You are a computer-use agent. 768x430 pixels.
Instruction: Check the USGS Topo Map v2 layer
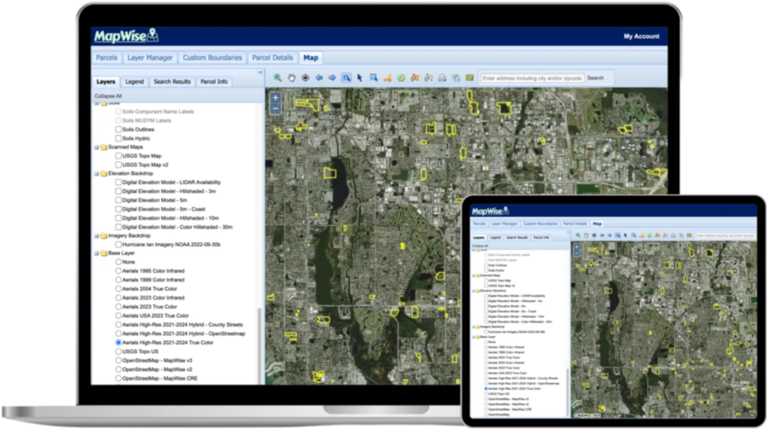coord(118,165)
